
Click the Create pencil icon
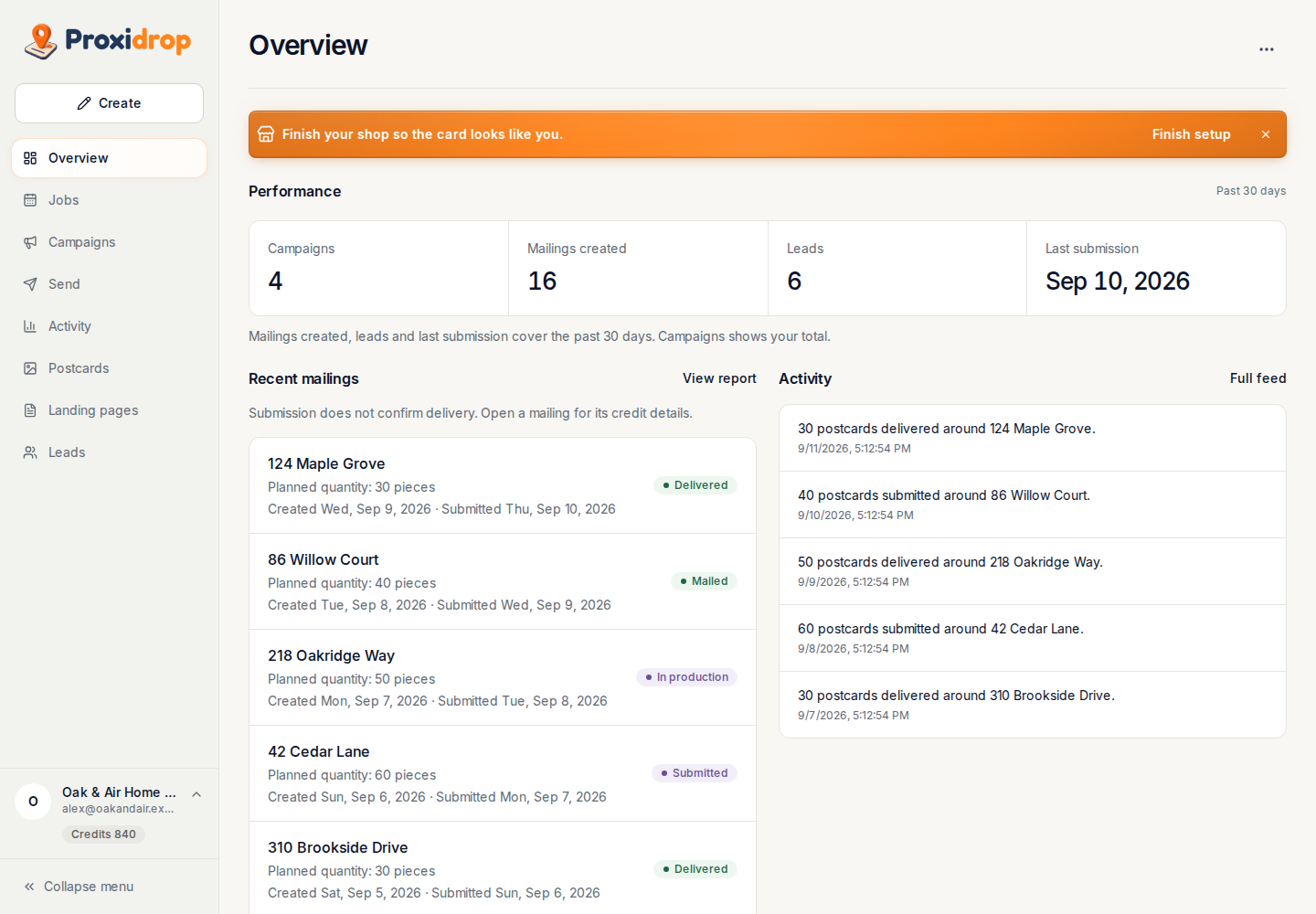[x=84, y=103]
